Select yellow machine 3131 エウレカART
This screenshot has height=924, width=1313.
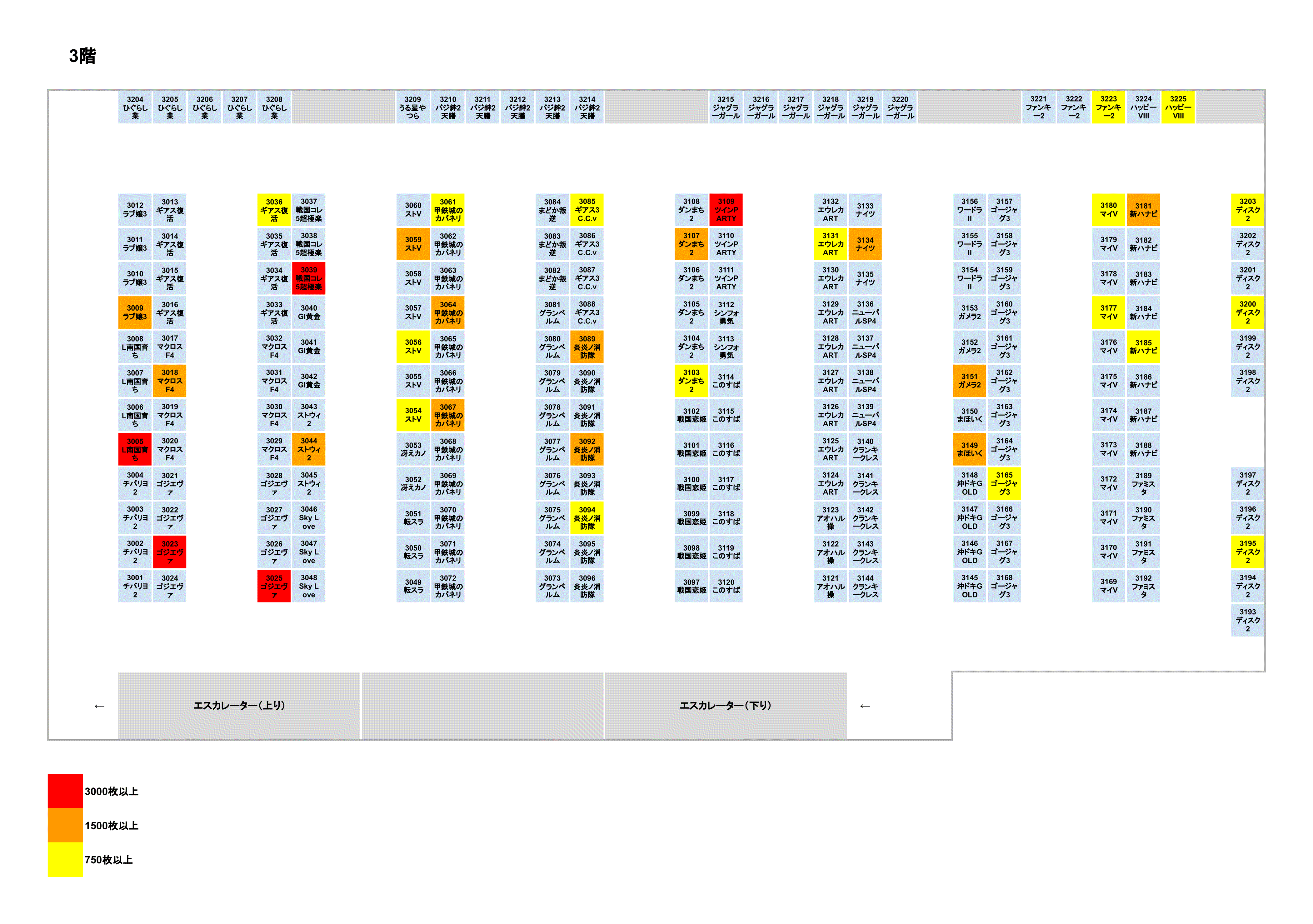click(830, 244)
